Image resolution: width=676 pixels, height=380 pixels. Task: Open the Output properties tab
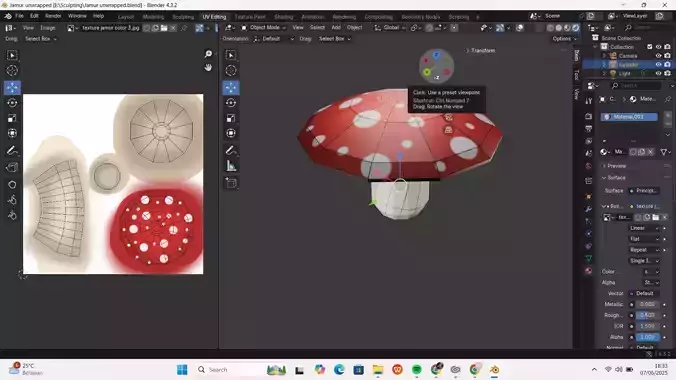pyautogui.click(x=588, y=129)
